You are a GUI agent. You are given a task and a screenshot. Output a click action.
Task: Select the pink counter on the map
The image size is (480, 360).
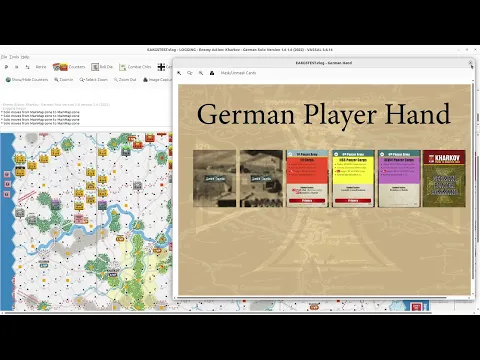79,219
